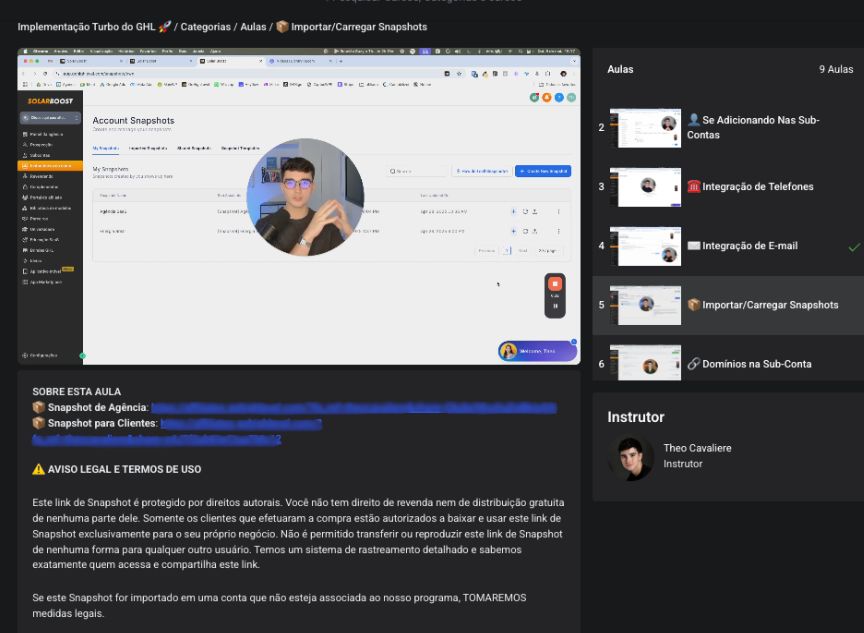864x633 pixels.
Task: Click the plus icon on the first snapshot row
Action: point(514,212)
